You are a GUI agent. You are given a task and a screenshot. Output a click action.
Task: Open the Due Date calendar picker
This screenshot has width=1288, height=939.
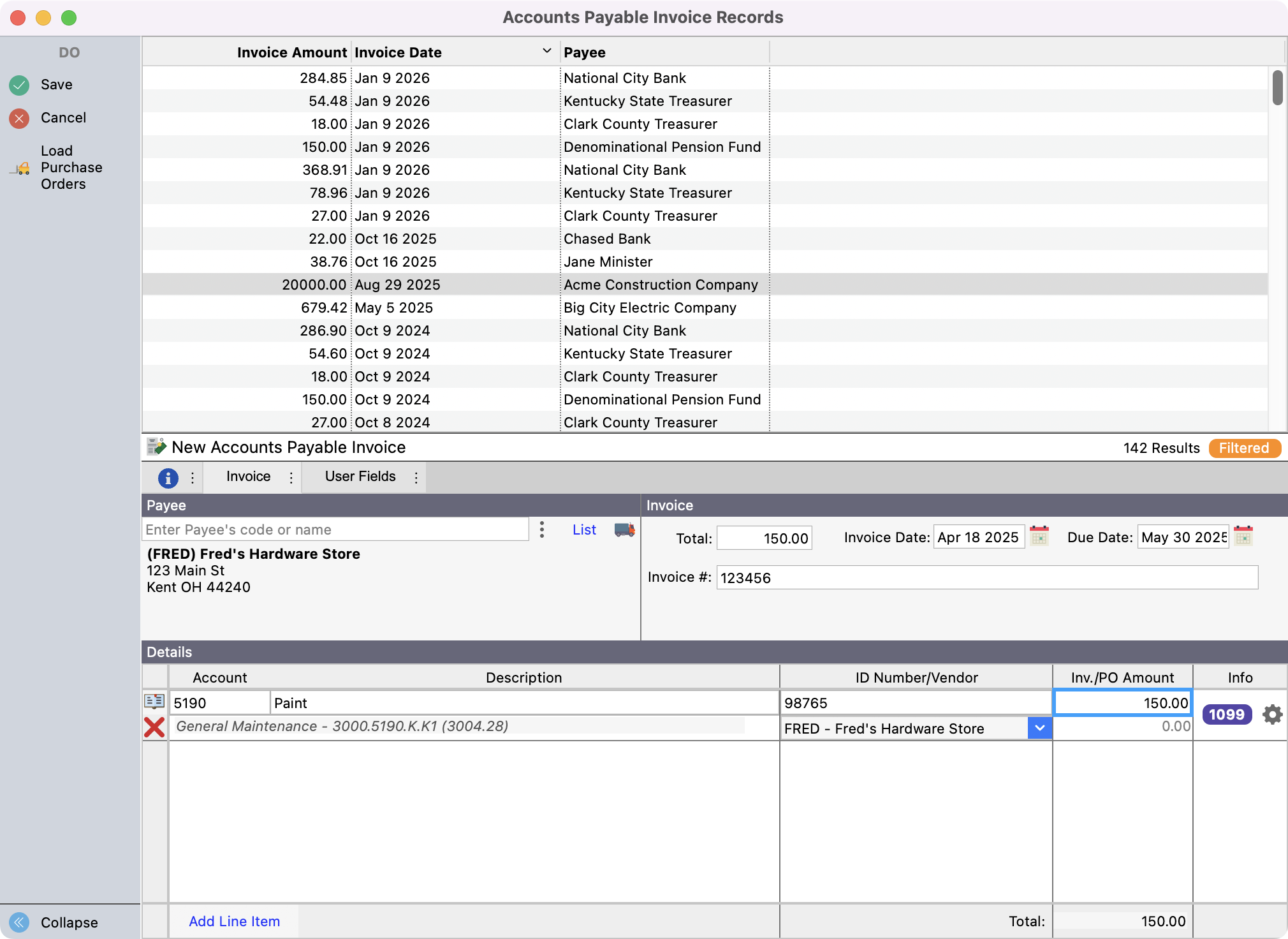(1243, 536)
